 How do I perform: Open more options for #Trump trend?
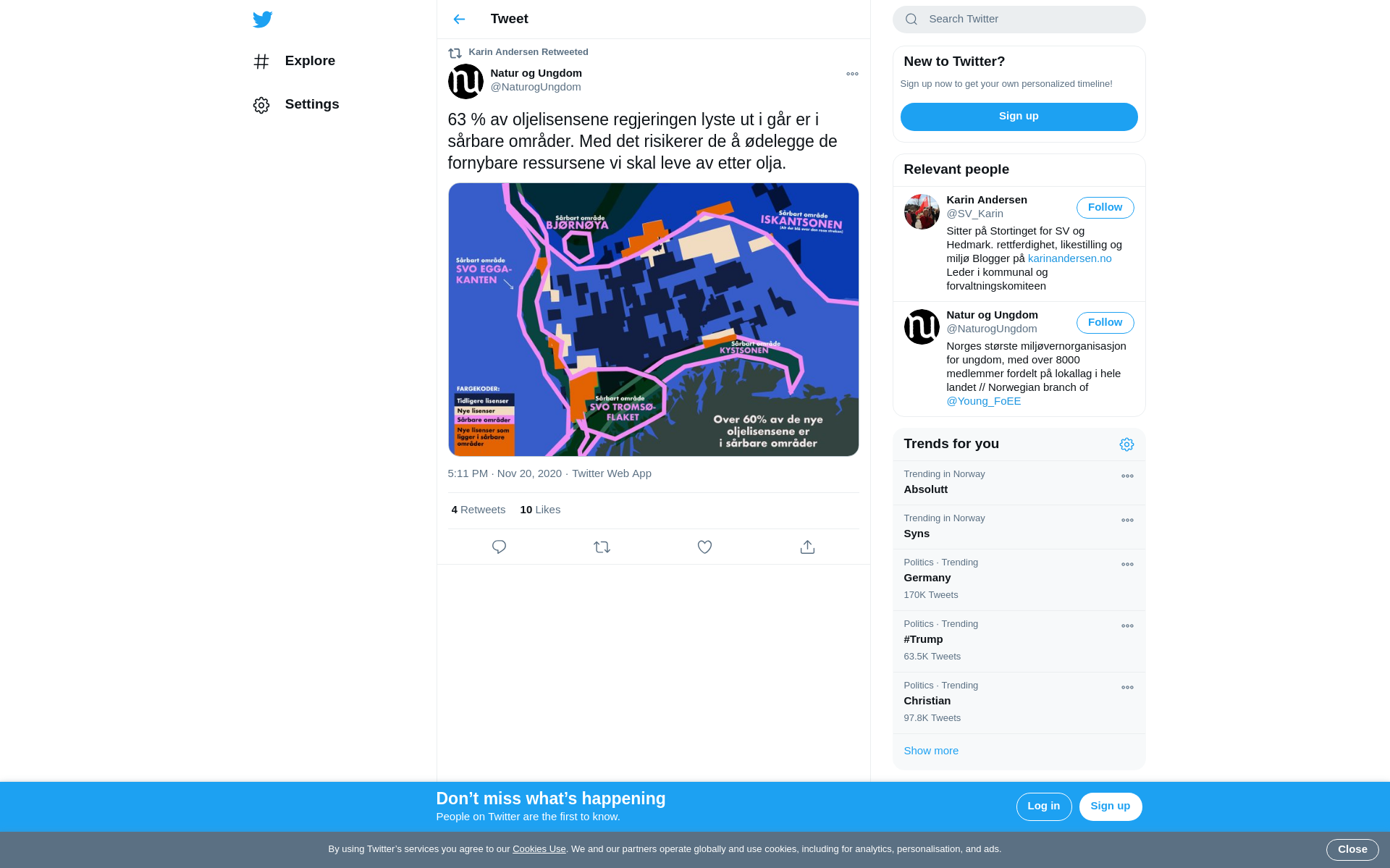click(x=1127, y=626)
